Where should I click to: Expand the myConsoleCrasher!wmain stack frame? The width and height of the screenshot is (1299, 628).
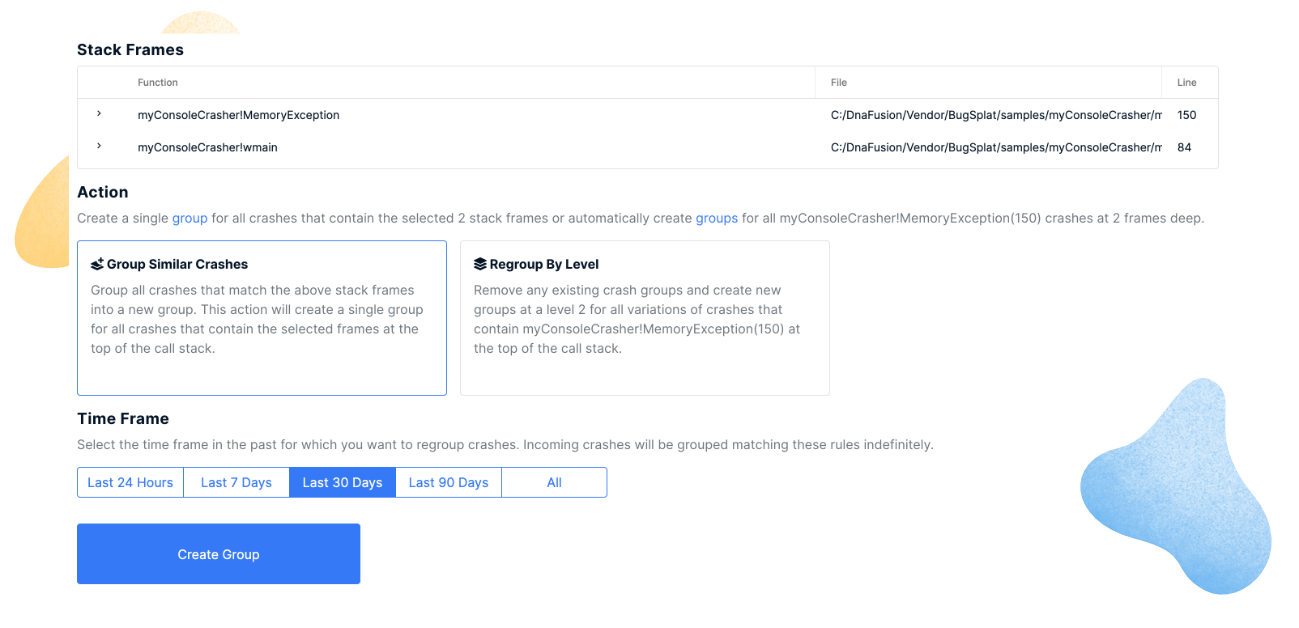coord(99,146)
